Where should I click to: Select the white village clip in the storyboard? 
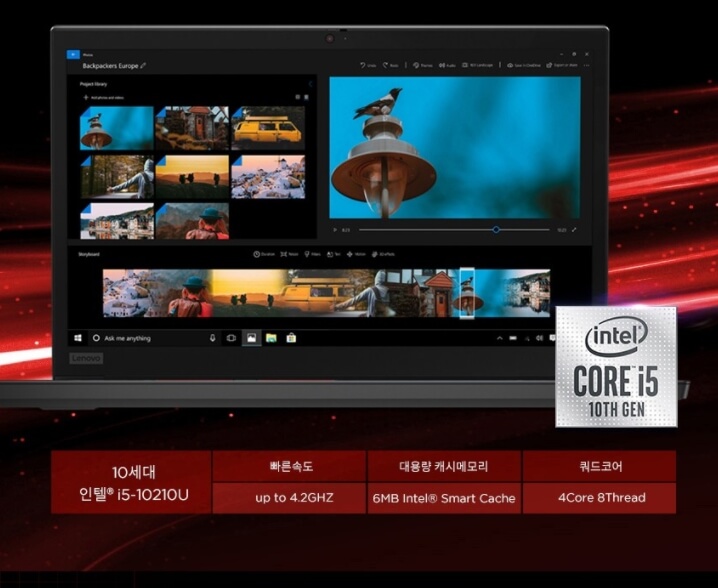coord(133,293)
